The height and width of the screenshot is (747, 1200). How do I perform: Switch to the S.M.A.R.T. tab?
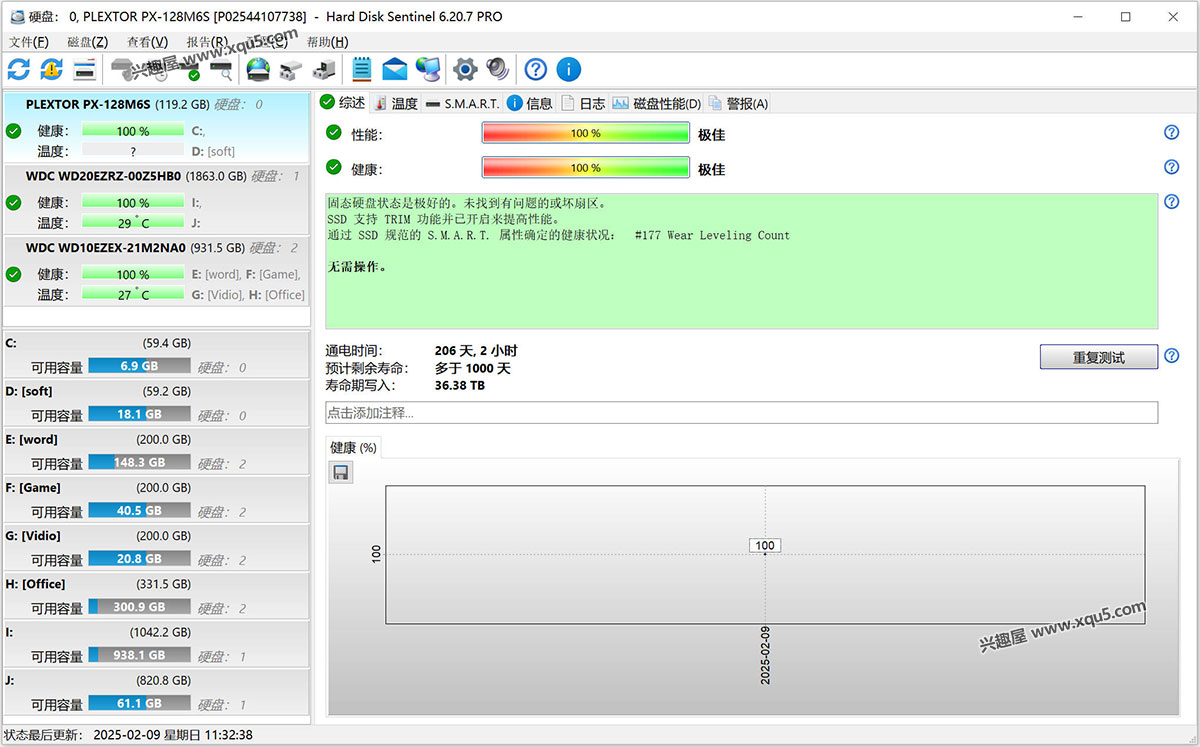pos(462,103)
